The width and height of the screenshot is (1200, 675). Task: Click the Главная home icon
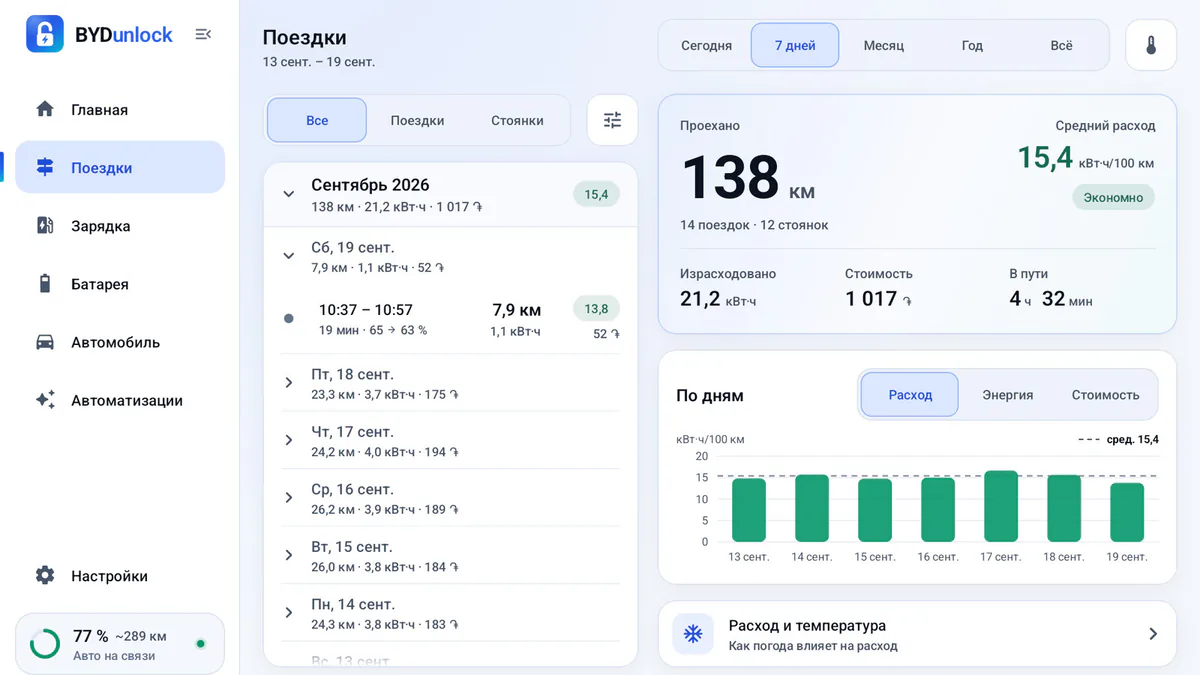click(x=45, y=109)
